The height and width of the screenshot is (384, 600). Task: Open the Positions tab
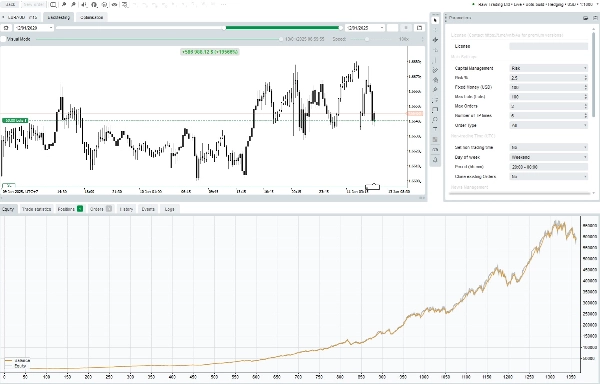(70, 209)
